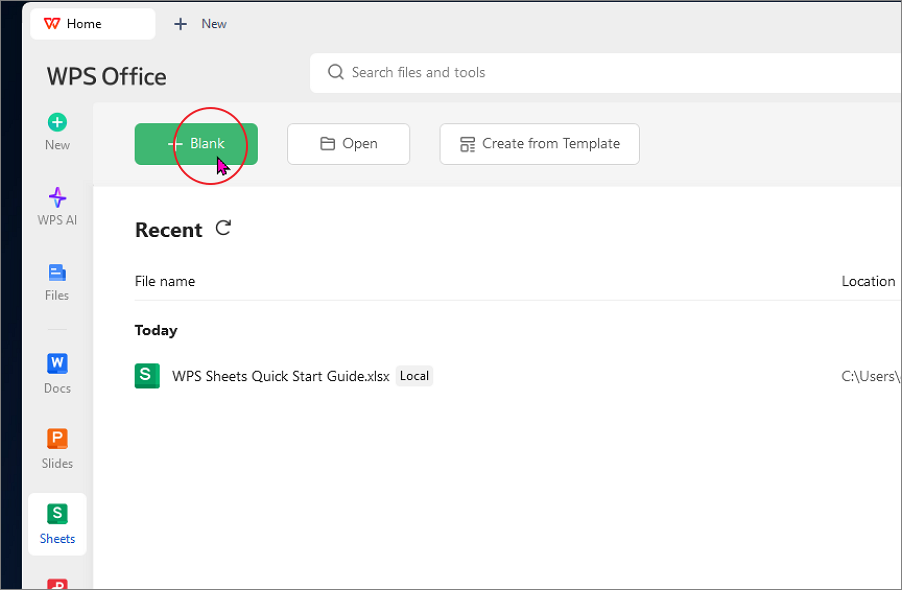The width and height of the screenshot is (902, 590).
Task: Click the C:\Users file location path
Action: (x=871, y=376)
